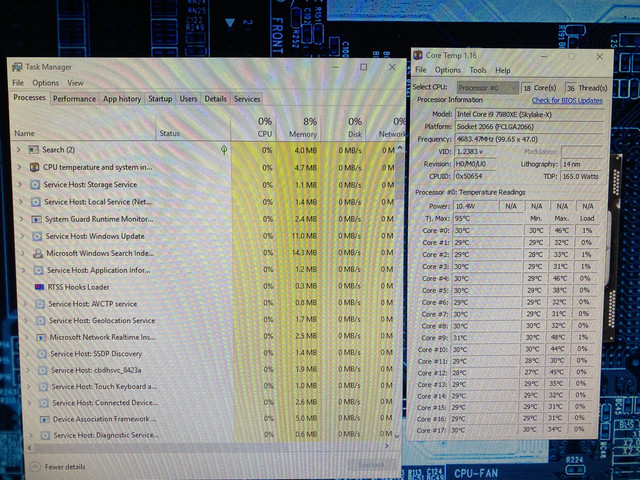Click the CPU temperature and system info icon
Image resolution: width=640 pixels, height=480 pixels.
tap(34, 167)
